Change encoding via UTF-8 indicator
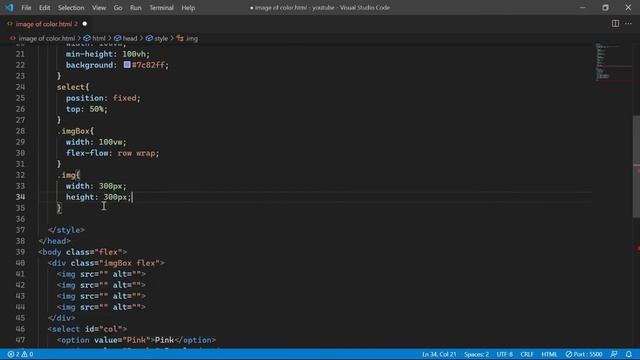 (x=504, y=354)
